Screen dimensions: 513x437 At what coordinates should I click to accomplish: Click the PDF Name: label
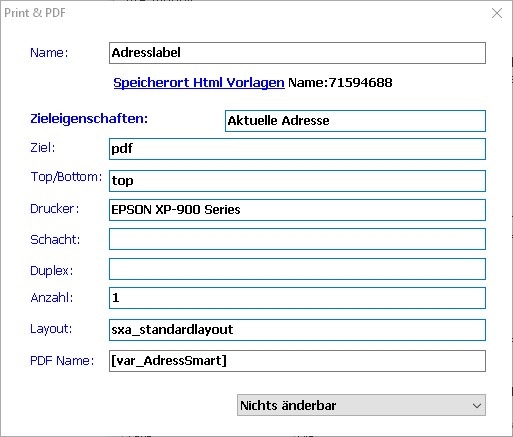[x=62, y=361]
